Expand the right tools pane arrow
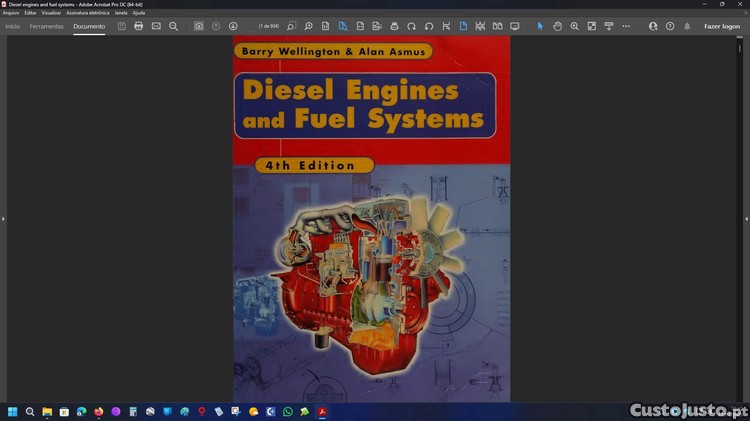The height and width of the screenshot is (421, 750). coord(746,218)
